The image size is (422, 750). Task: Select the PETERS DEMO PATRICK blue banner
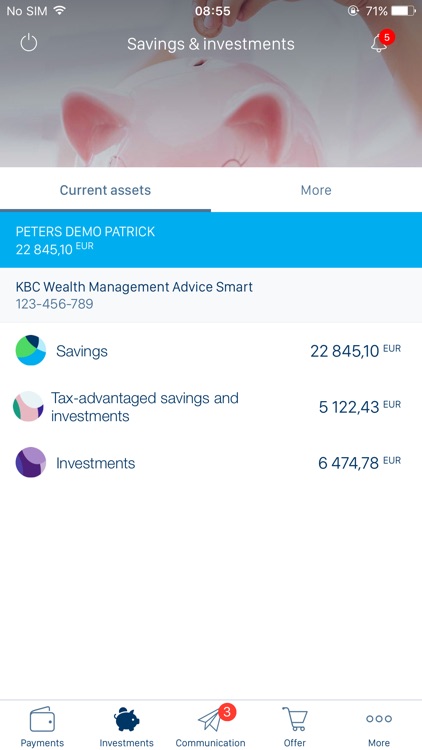pos(211,240)
